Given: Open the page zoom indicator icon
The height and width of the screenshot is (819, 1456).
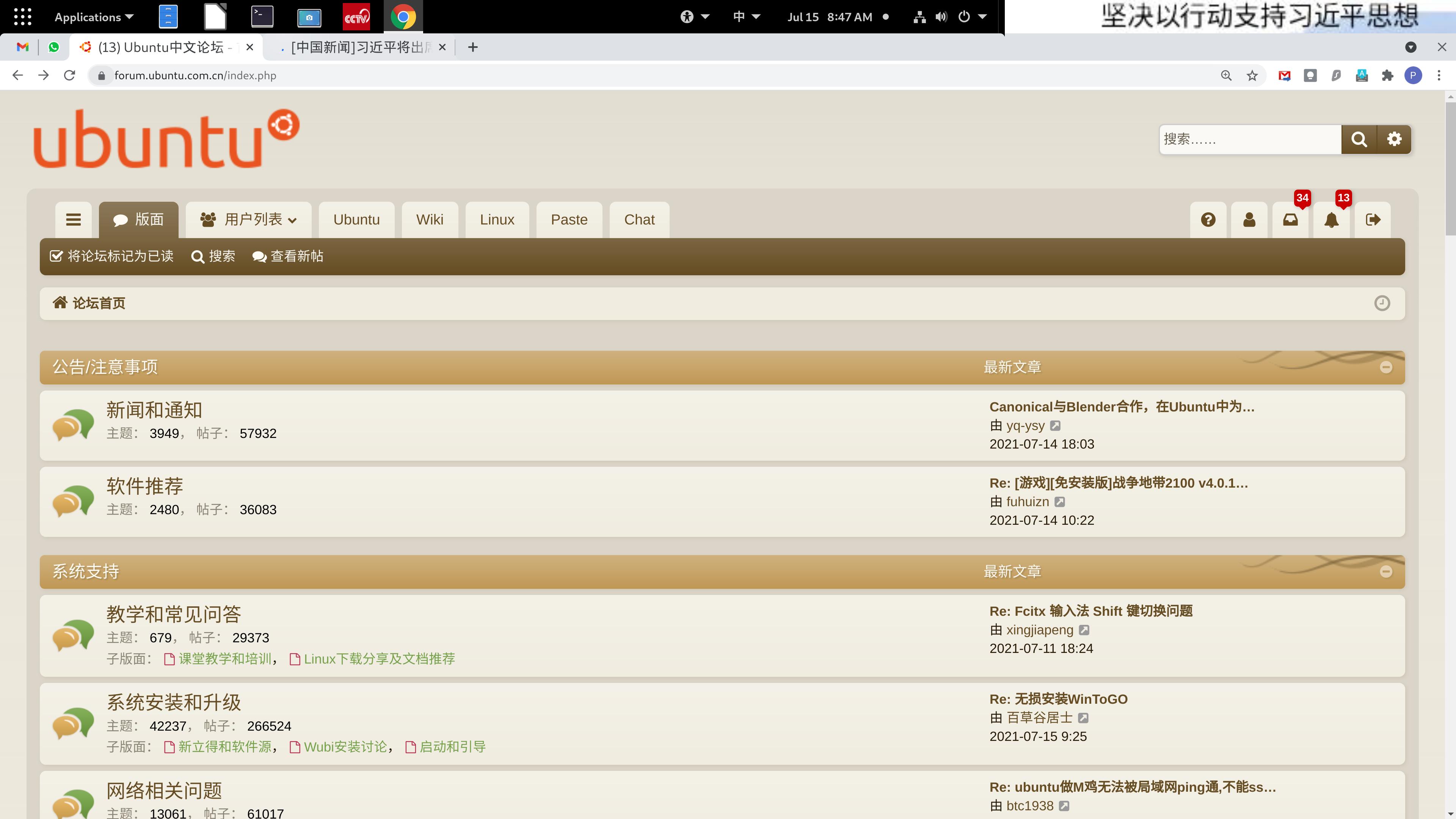Looking at the screenshot, I should 1226,75.
